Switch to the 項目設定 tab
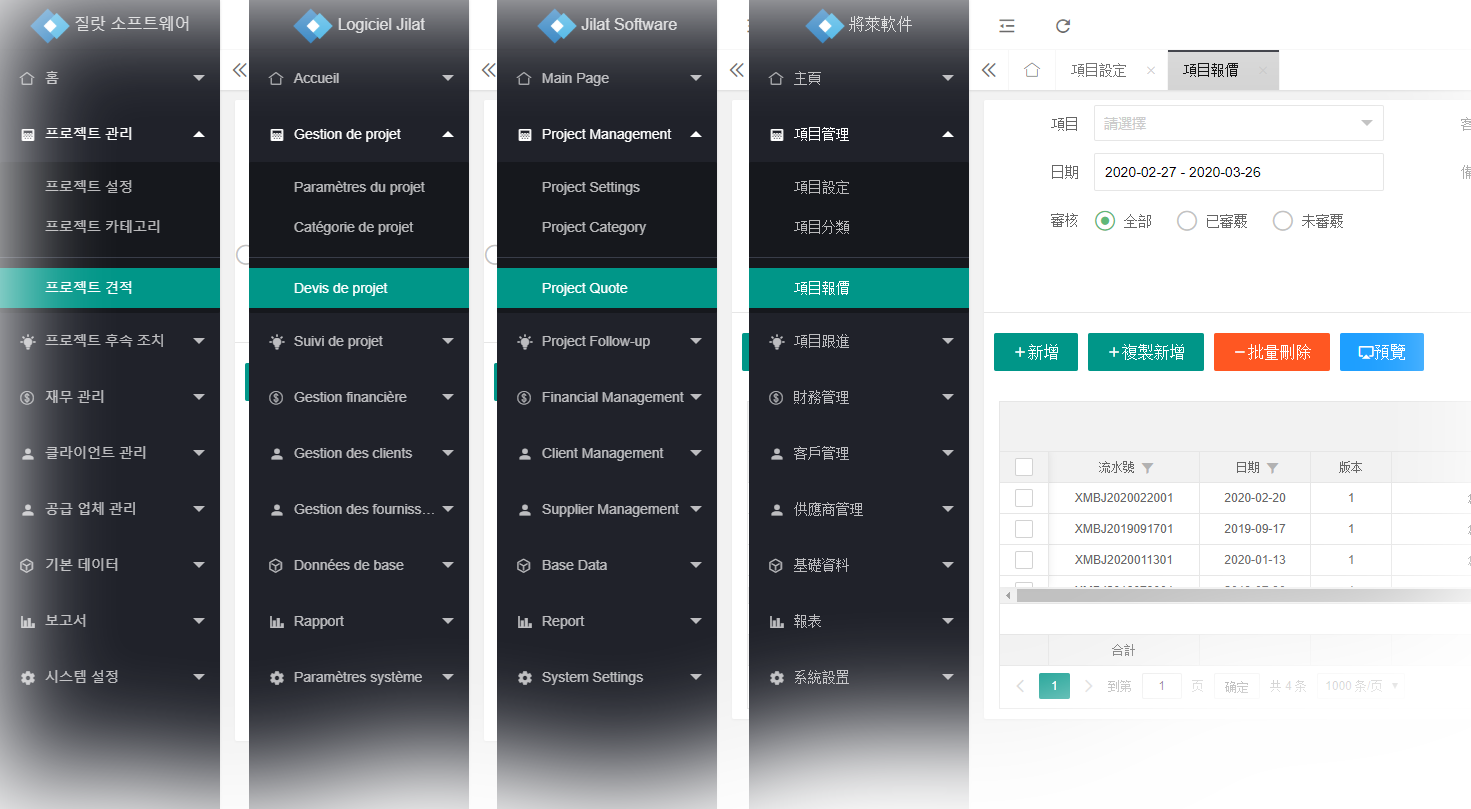1471x809 pixels. 1098,70
